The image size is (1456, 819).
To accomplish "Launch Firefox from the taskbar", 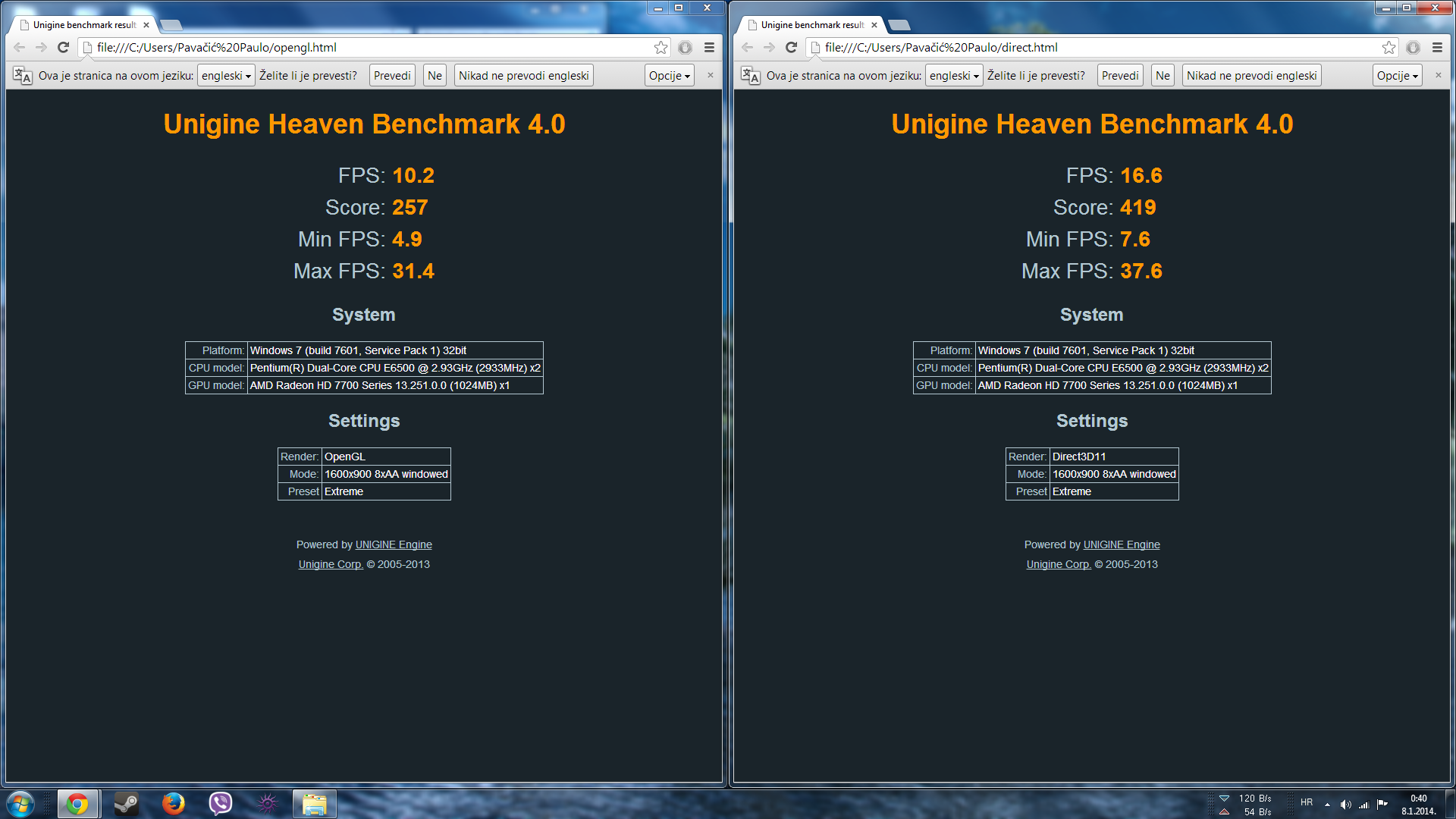I will [x=173, y=804].
